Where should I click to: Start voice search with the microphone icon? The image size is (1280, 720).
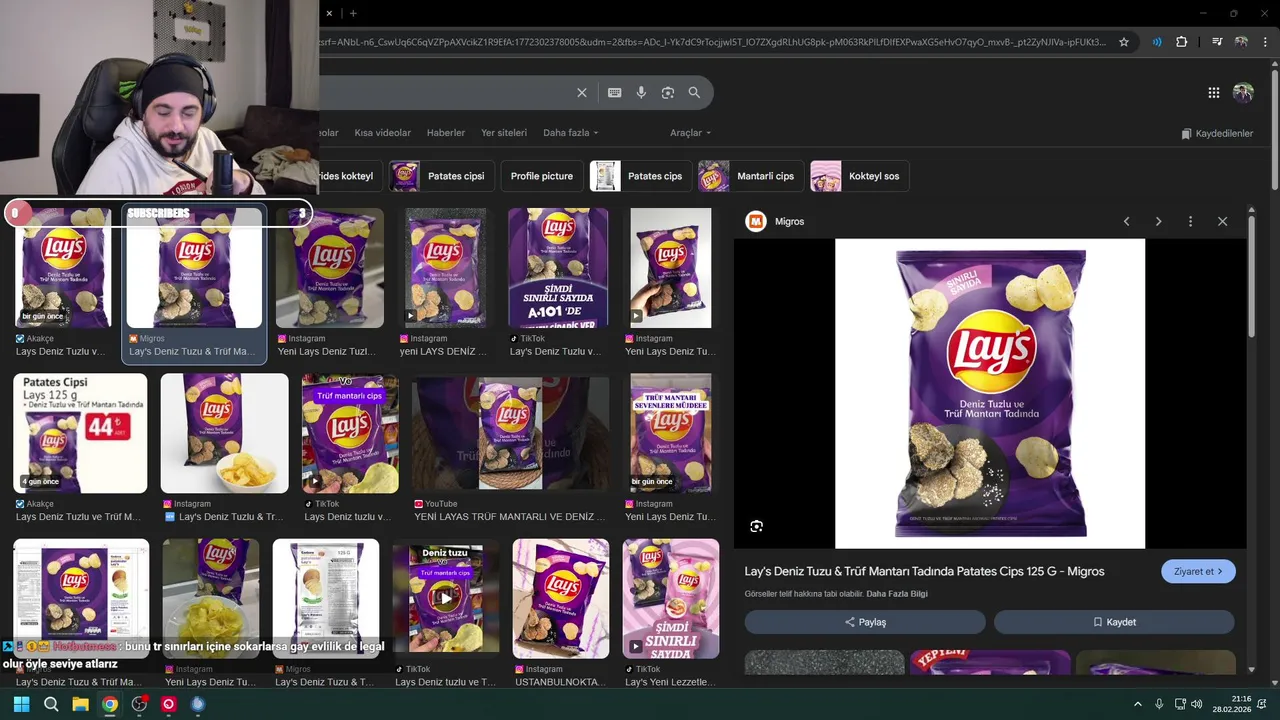(x=642, y=93)
